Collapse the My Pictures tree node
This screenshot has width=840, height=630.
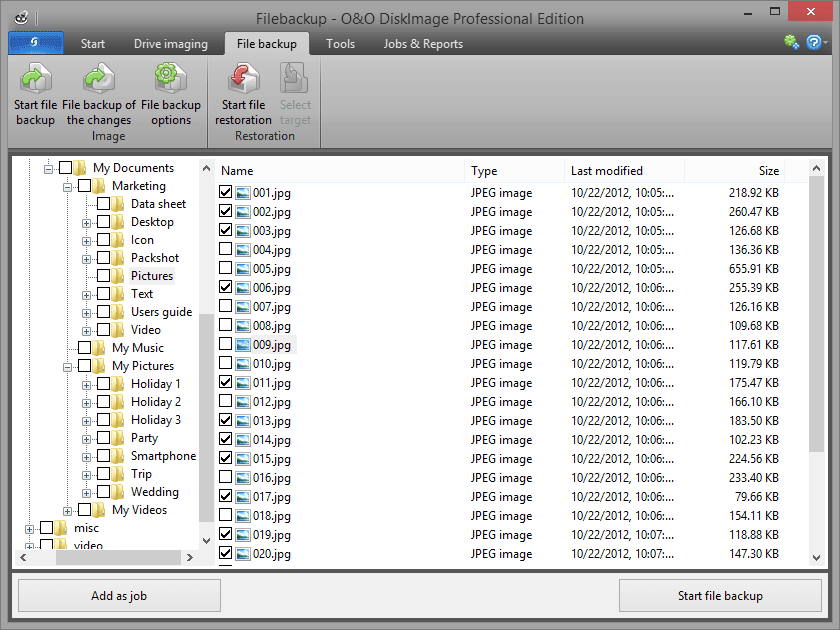click(x=67, y=367)
